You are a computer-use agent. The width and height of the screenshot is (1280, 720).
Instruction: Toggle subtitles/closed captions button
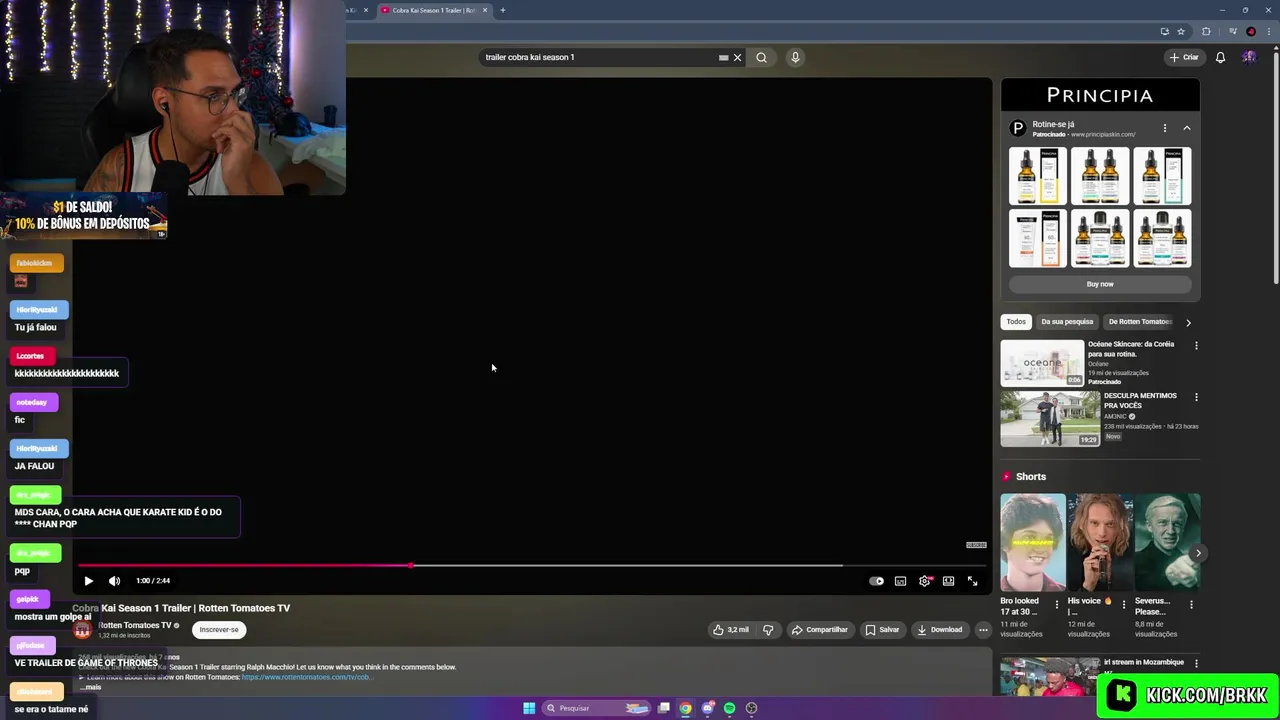click(x=900, y=581)
